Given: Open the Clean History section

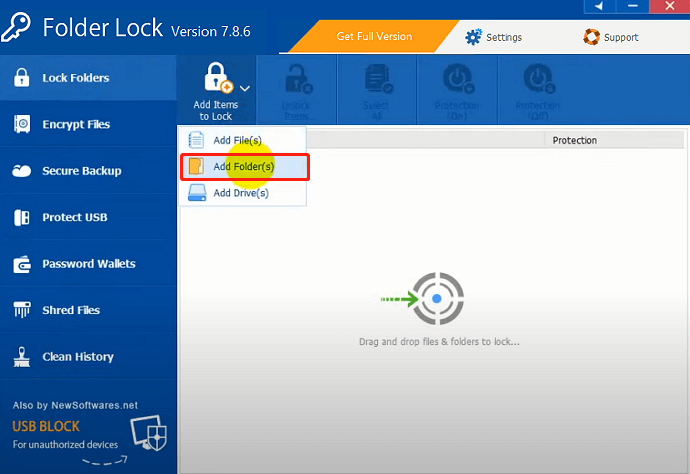Looking at the screenshot, I should [88, 357].
